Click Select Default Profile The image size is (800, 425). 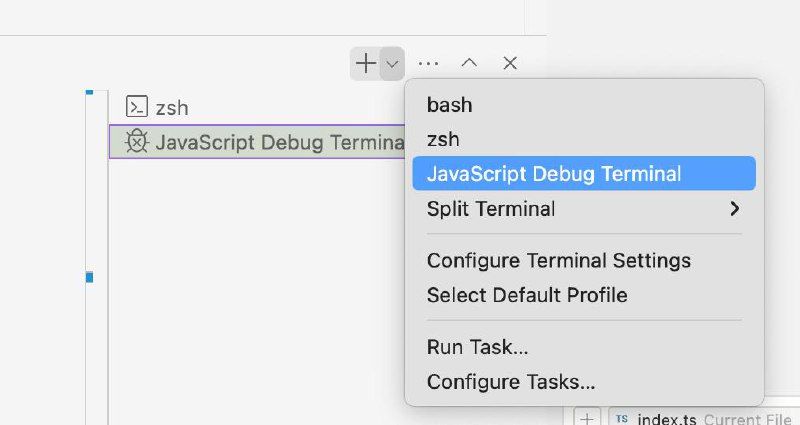point(527,295)
